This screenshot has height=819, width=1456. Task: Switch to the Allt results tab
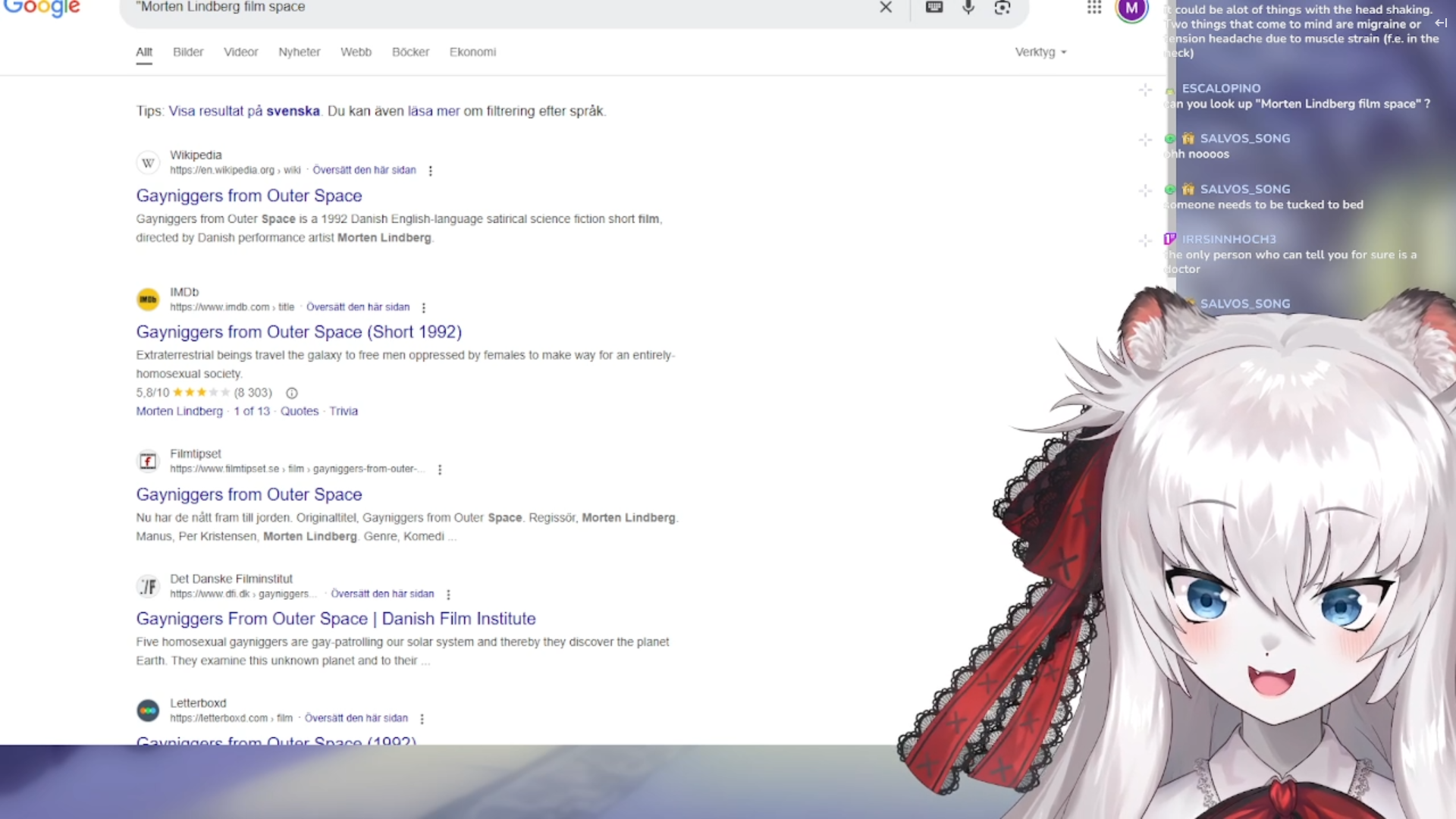(x=144, y=52)
